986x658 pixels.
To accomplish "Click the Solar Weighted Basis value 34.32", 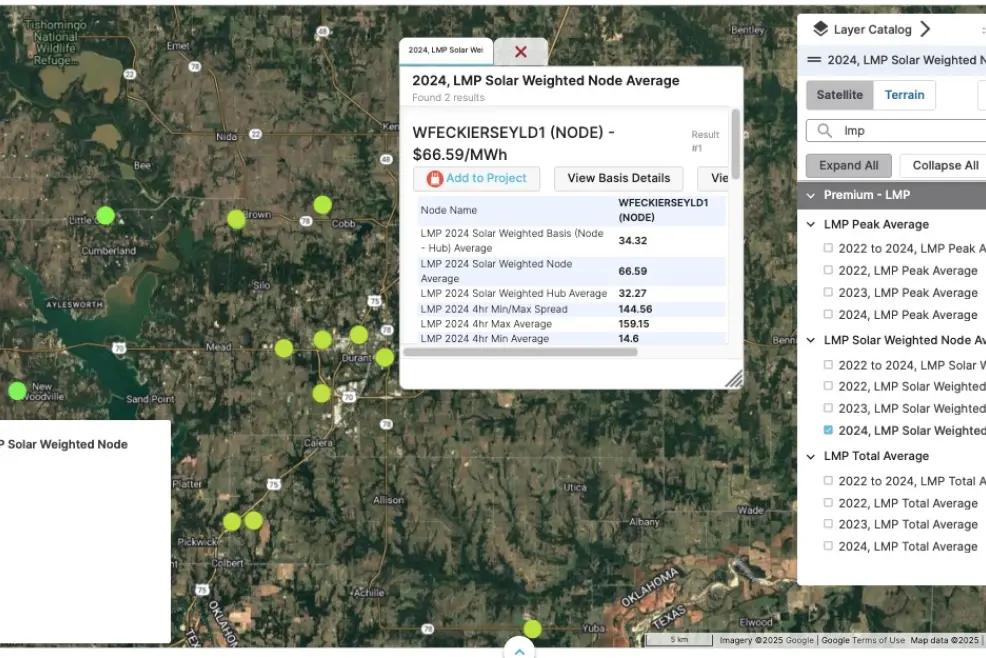I will (x=633, y=240).
